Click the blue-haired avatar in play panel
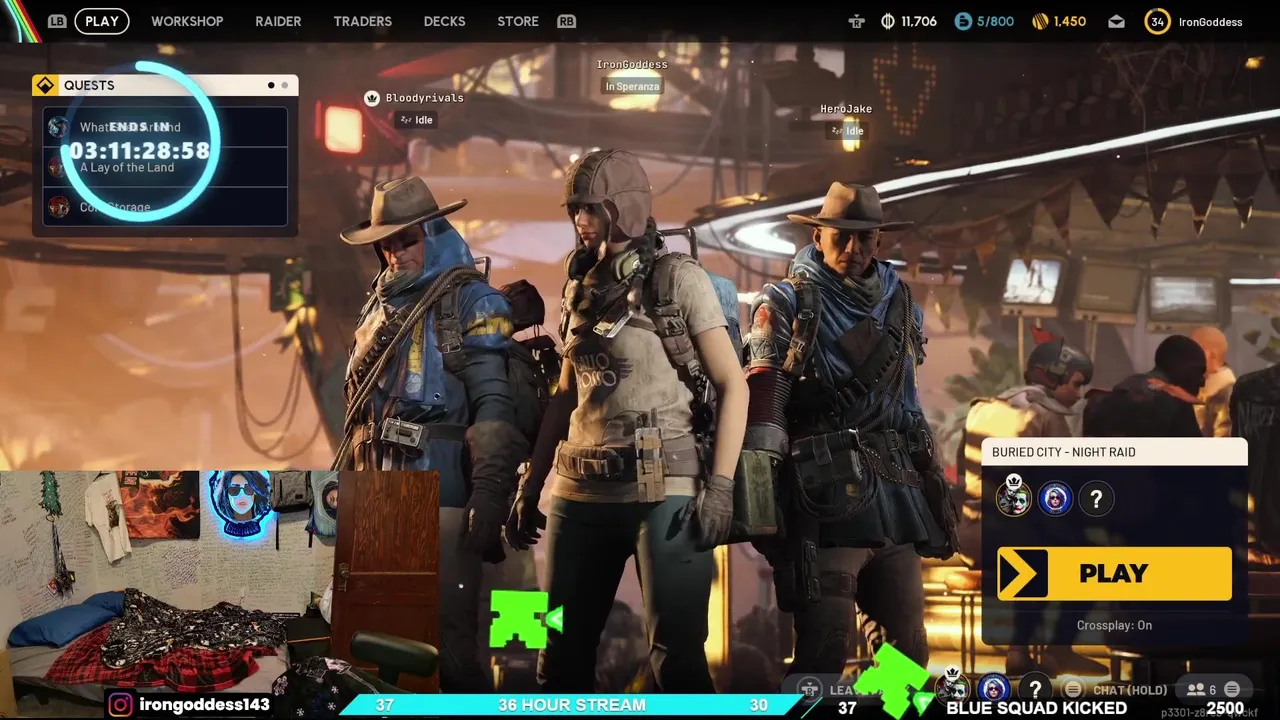This screenshot has height=720, width=1280. pyautogui.click(x=1055, y=498)
